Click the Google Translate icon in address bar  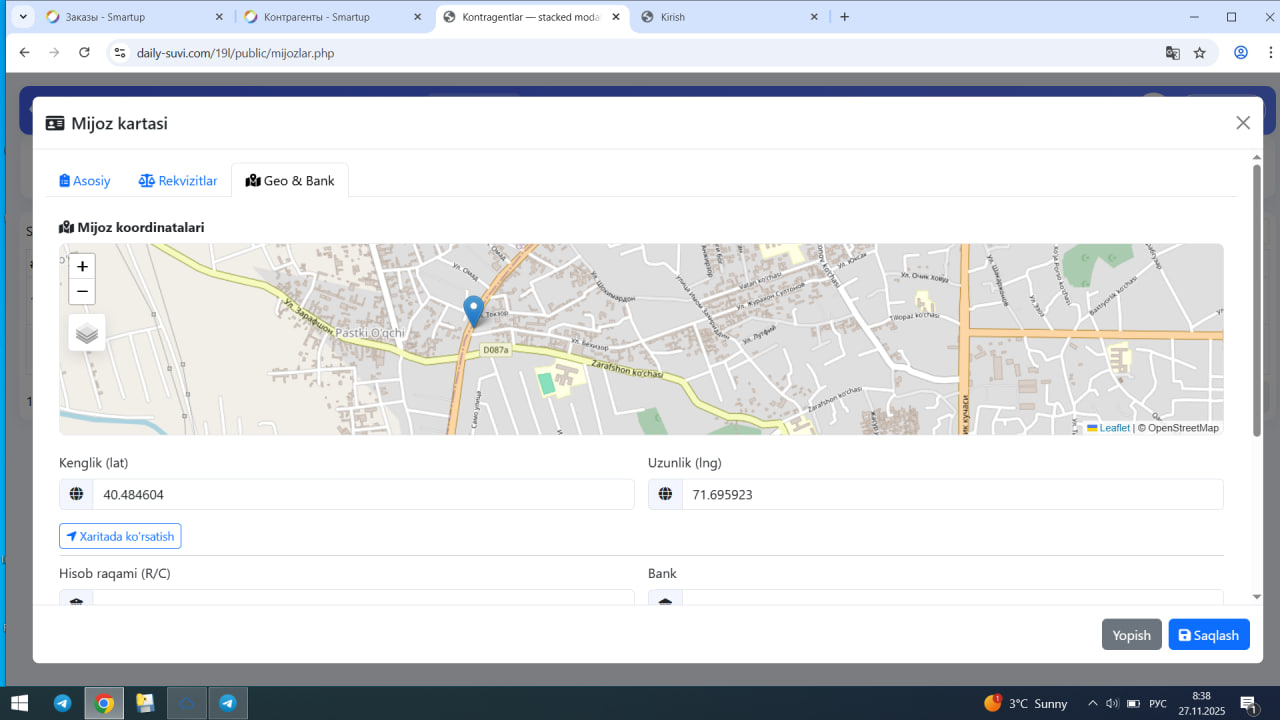click(1173, 53)
